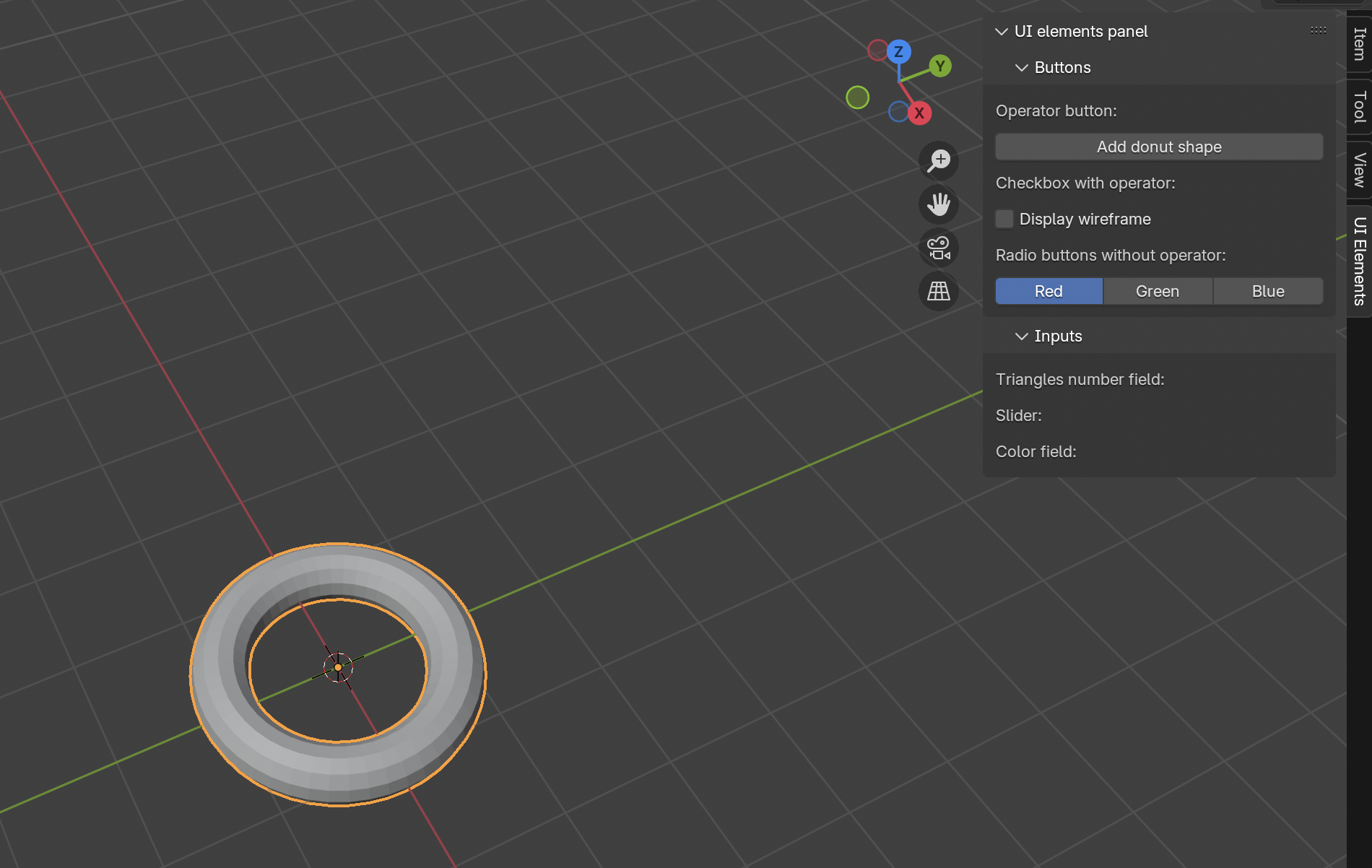Click the 3D cursor at donut center
1372x868 pixels.
[x=338, y=667]
